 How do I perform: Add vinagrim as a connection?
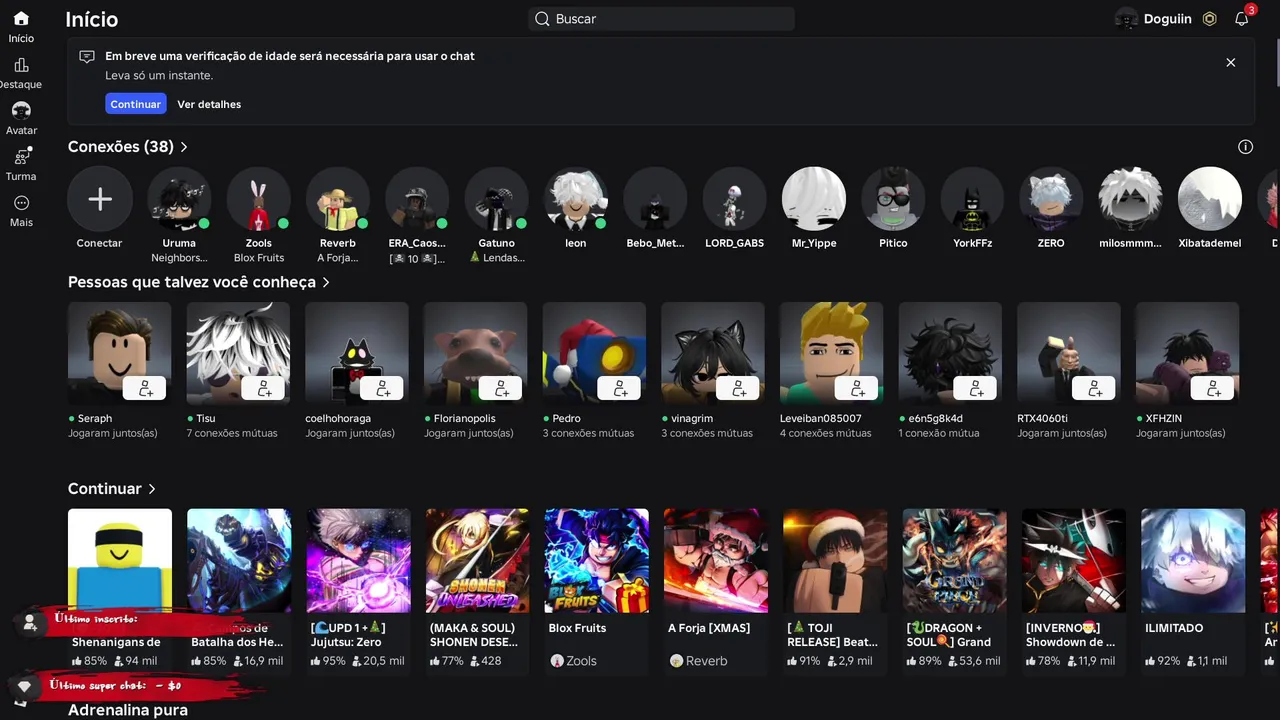(x=740, y=389)
